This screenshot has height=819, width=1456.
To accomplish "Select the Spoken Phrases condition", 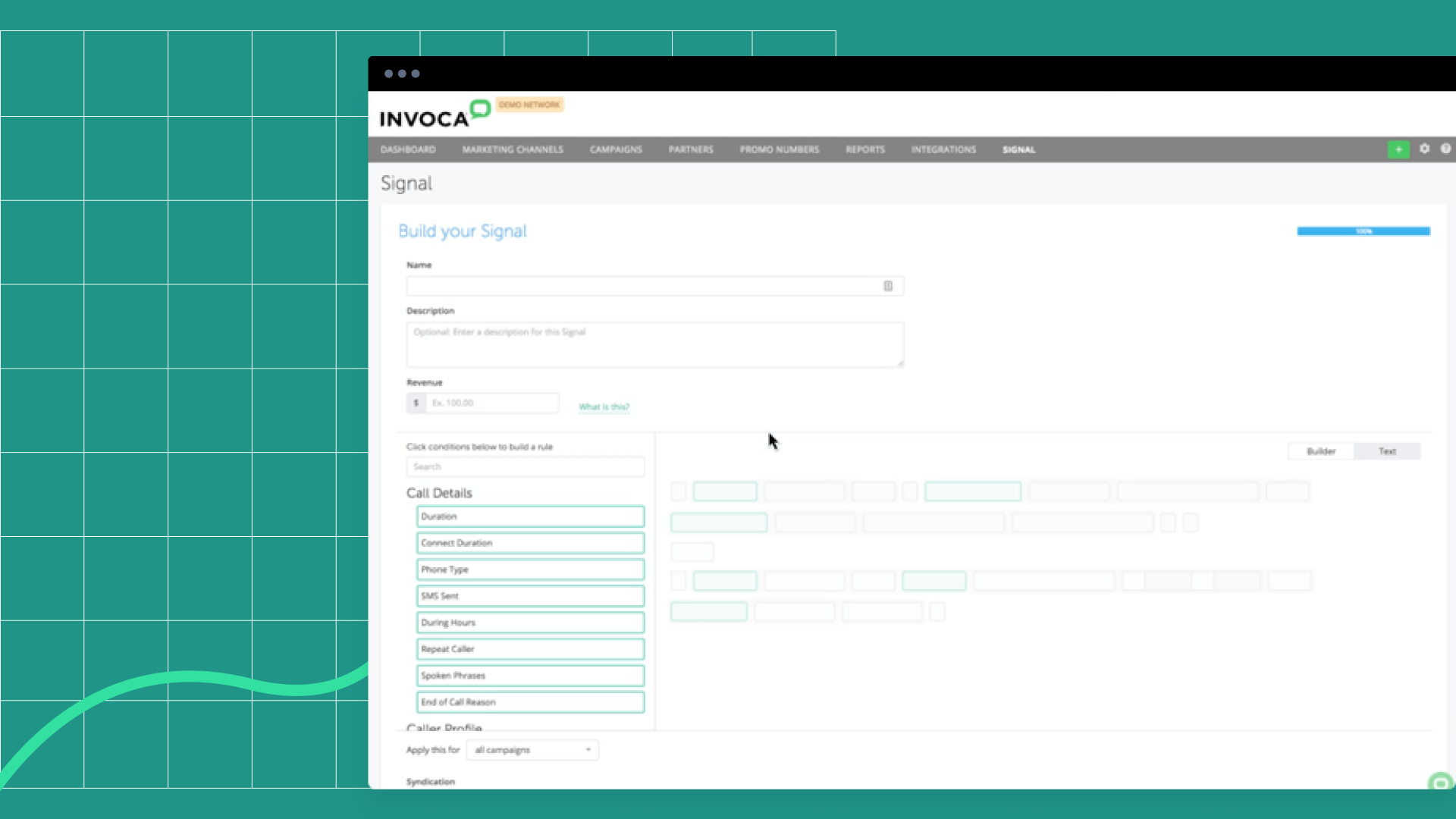I will point(530,675).
